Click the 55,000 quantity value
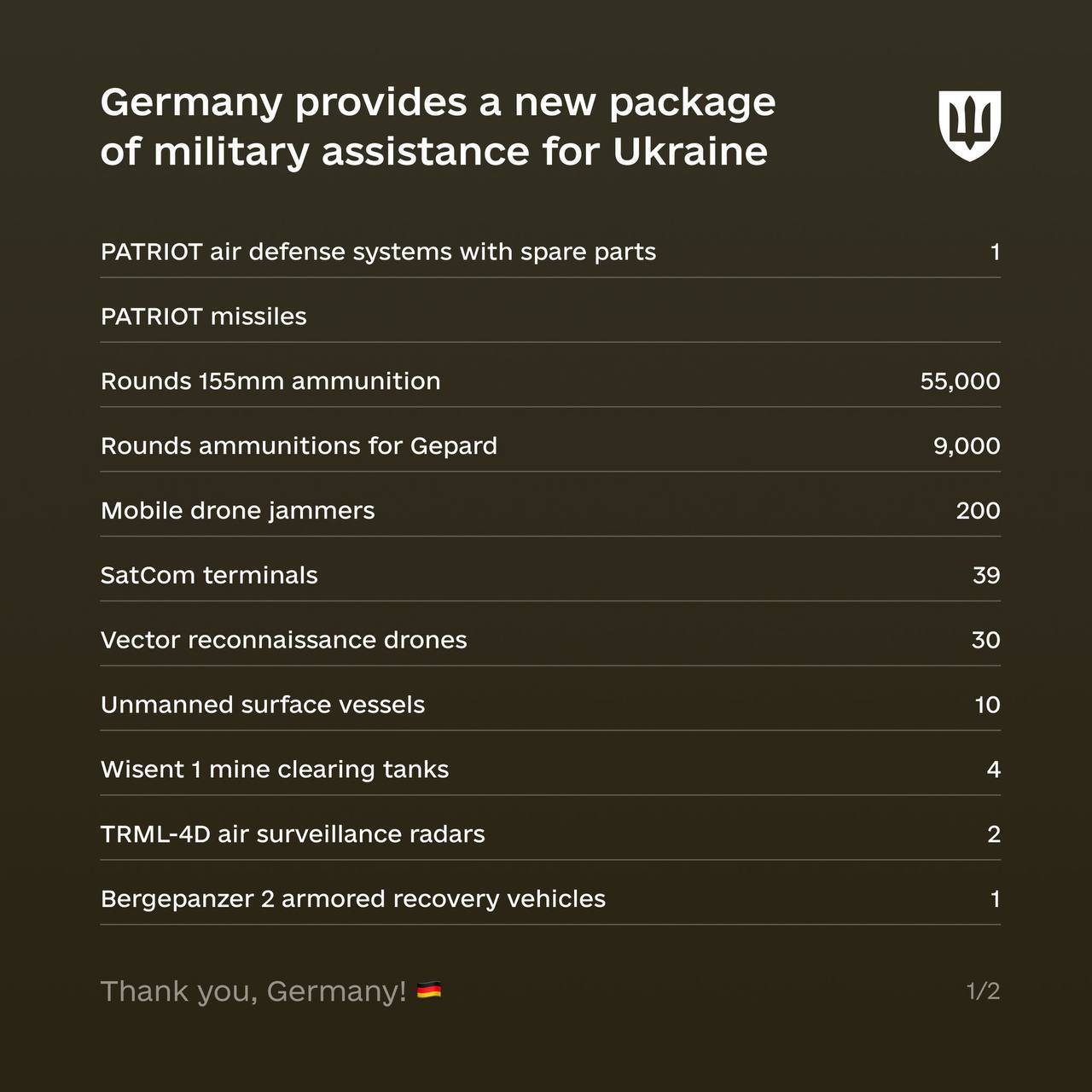The image size is (1092, 1092). (960, 380)
